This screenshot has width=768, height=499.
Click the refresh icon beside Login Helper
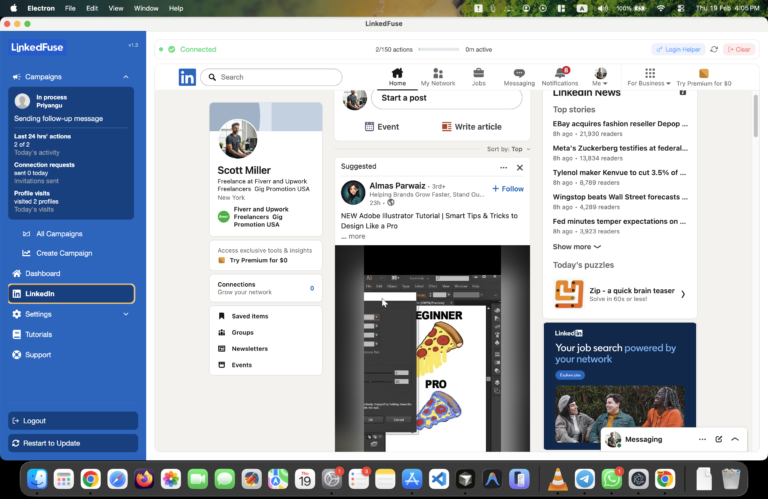click(714, 49)
